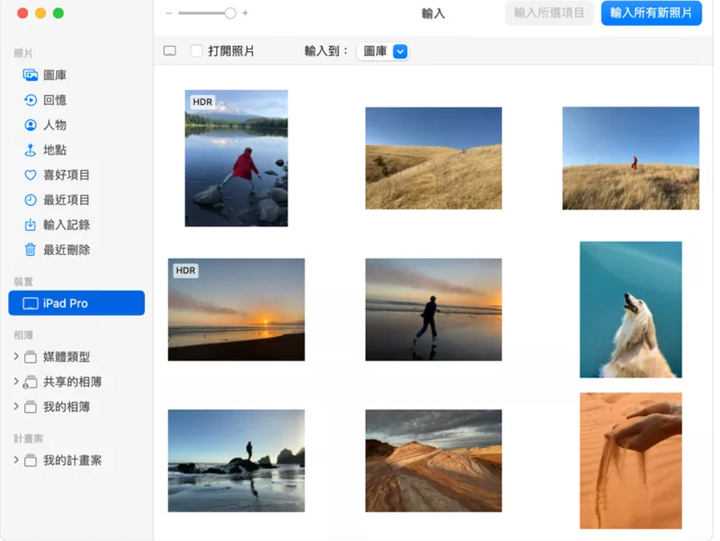The width and height of the screenshot is (720, 541).
Task: Select the white dog photo
Action: (x=631, y=310)
